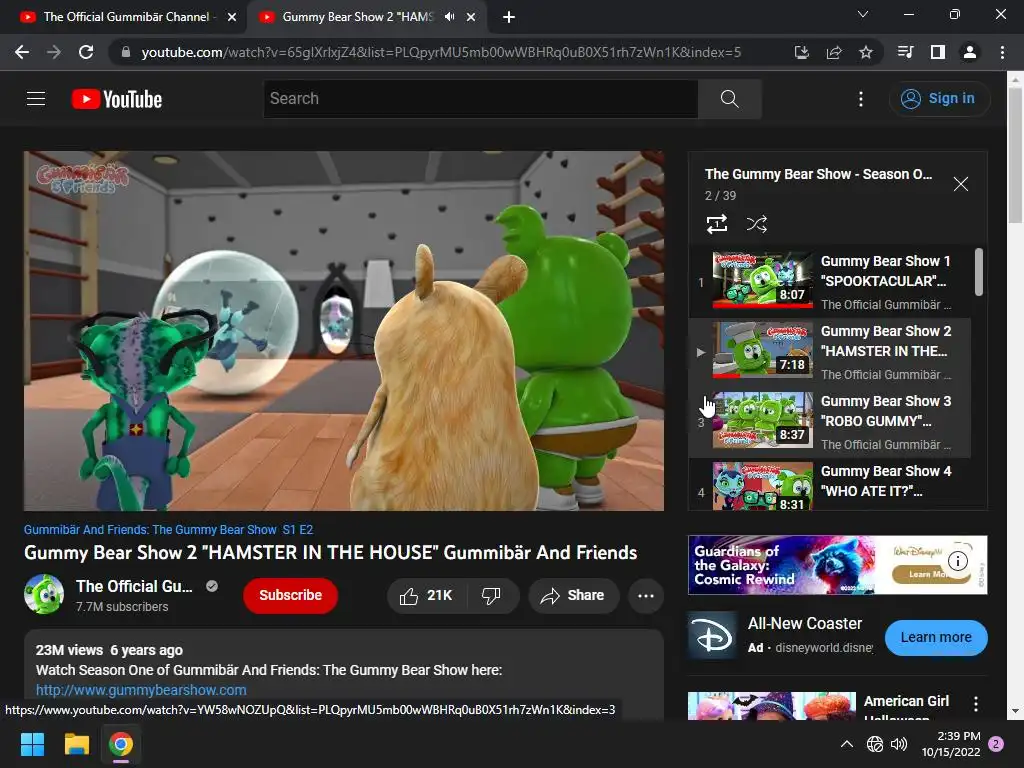1024x768 pixels.
Task: Open the volume tray icon
Action: (899, 744)
